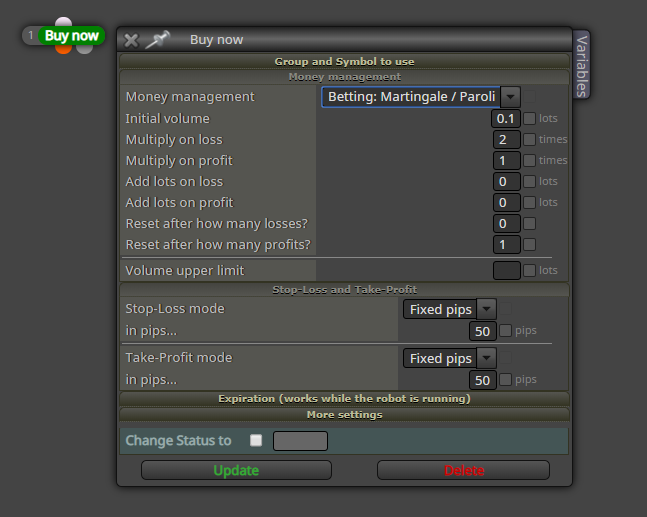Click the Buy now panel title text
647x517 pixels.
click(x=216, y=40)
